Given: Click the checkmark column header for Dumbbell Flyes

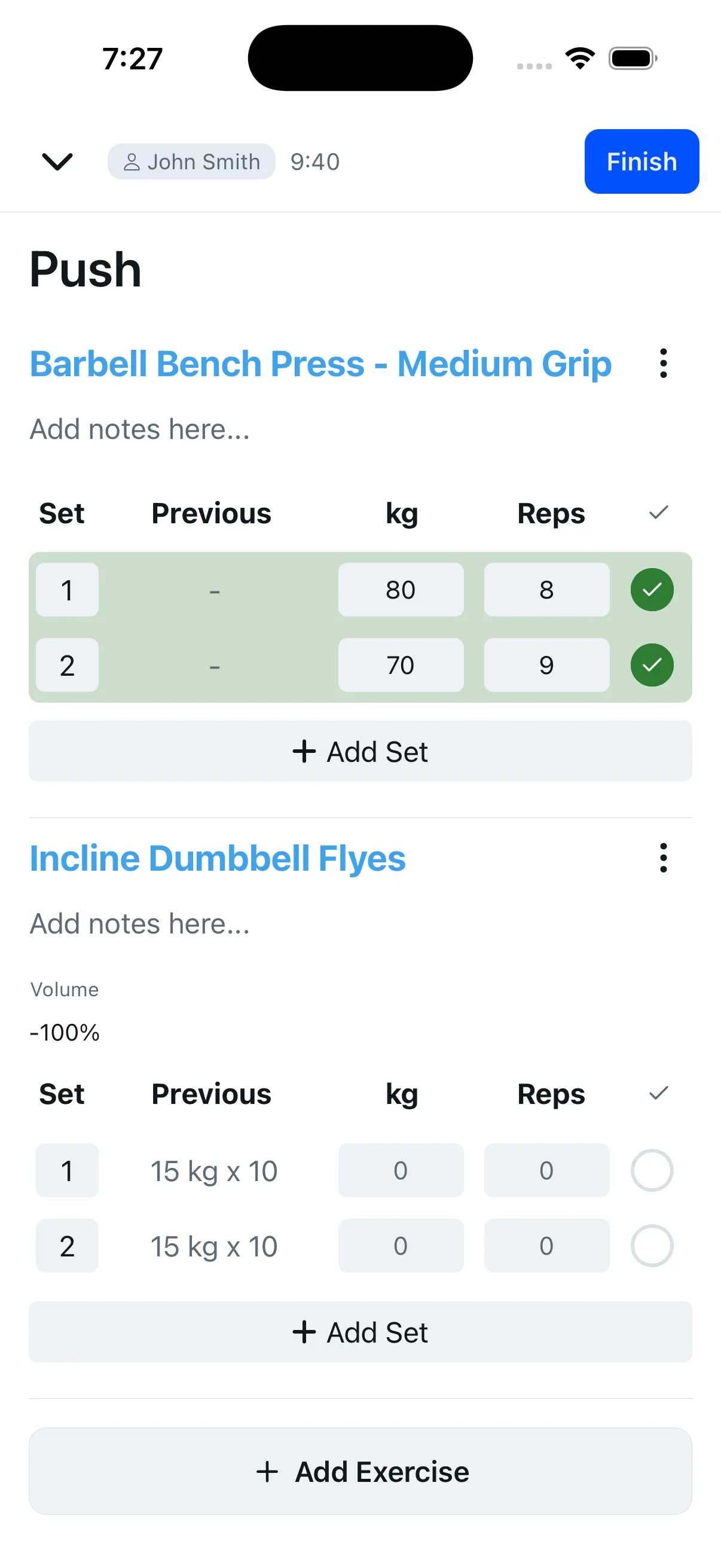Looking at the screenshot, I should click(658, 1094).
